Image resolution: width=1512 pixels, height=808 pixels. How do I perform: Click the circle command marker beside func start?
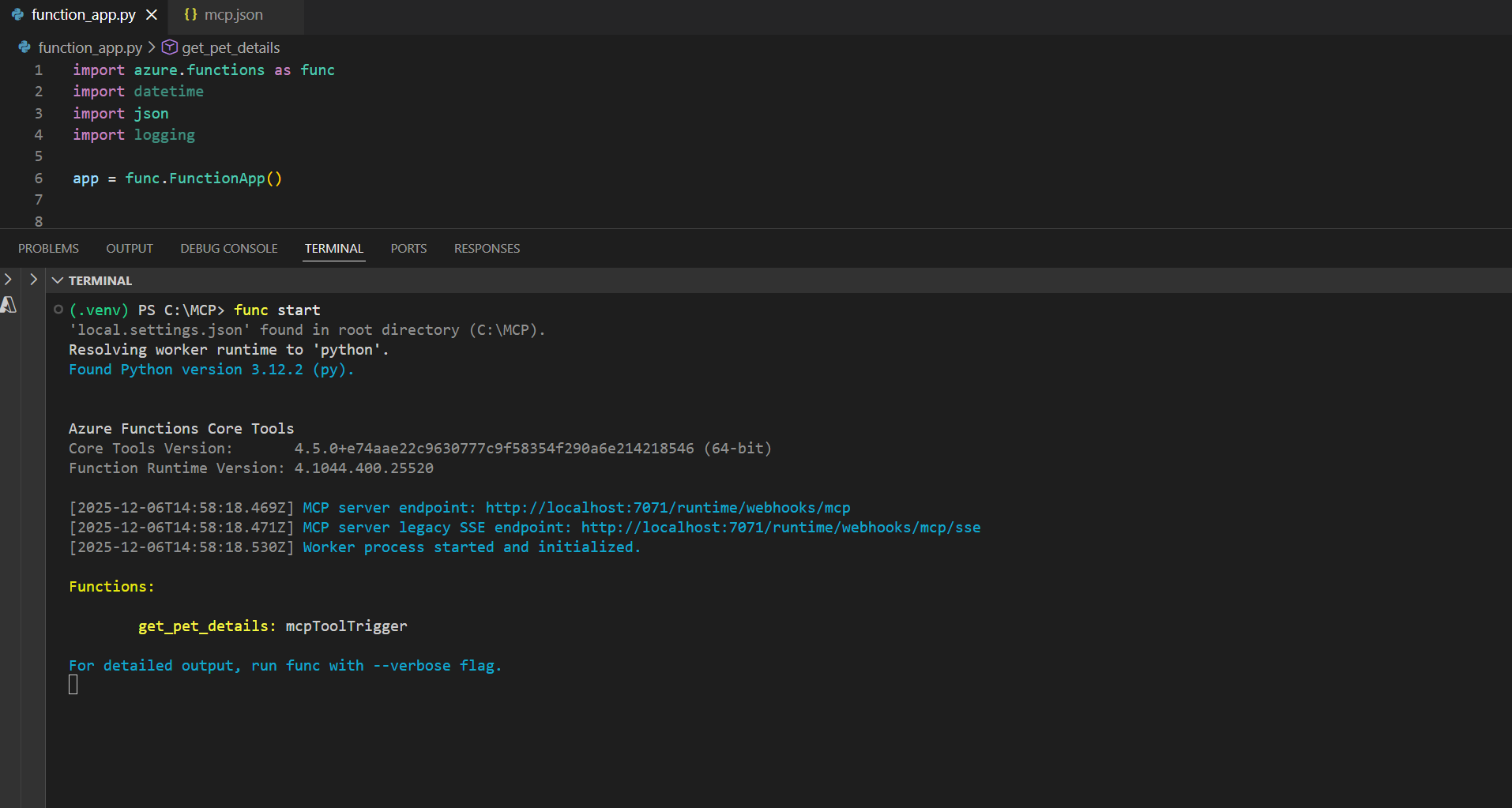click(58, 310)
